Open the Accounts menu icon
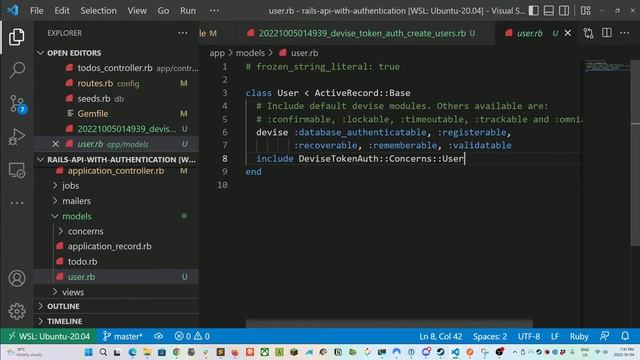Viewport: 640px width, 360px height. pyautogui.click(x=17, y=278)
